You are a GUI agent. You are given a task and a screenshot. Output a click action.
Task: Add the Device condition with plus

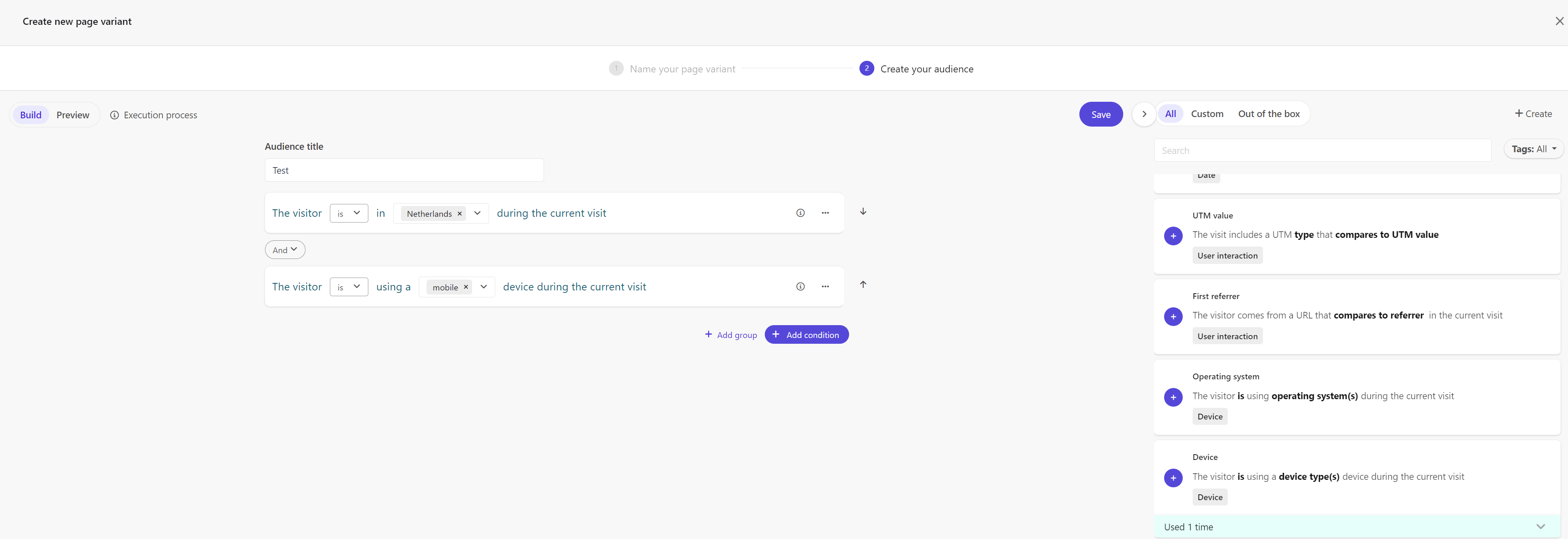coord(1172,477)
